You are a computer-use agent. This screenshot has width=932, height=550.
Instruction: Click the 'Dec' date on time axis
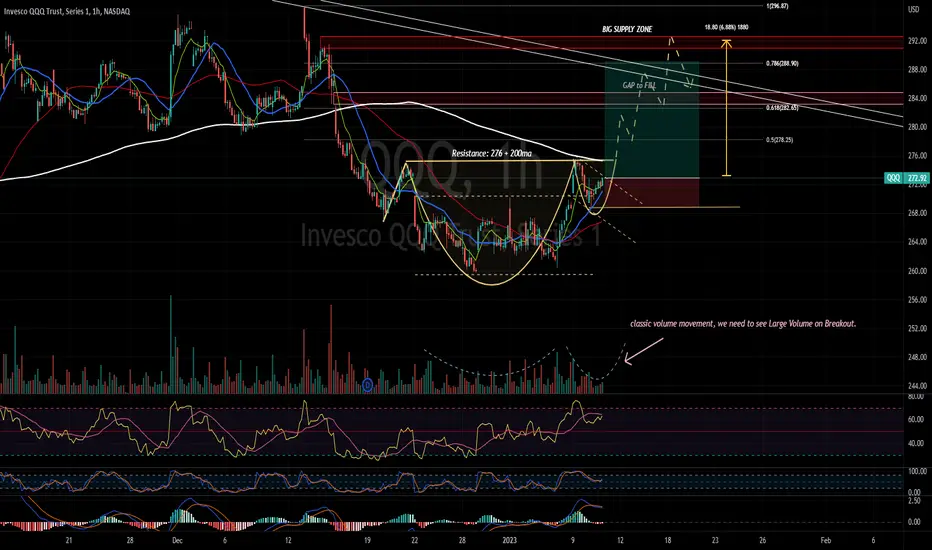click(177, 540)
